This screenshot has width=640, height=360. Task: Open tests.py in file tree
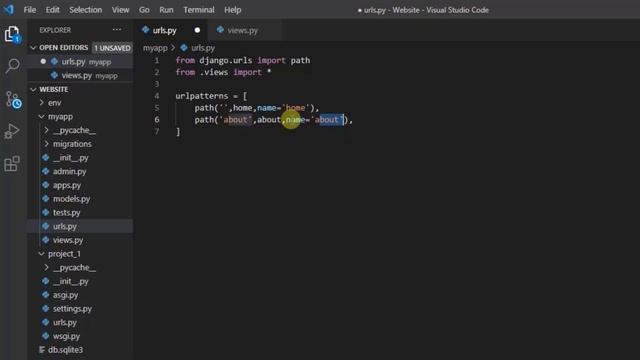(x=80, y=213)
